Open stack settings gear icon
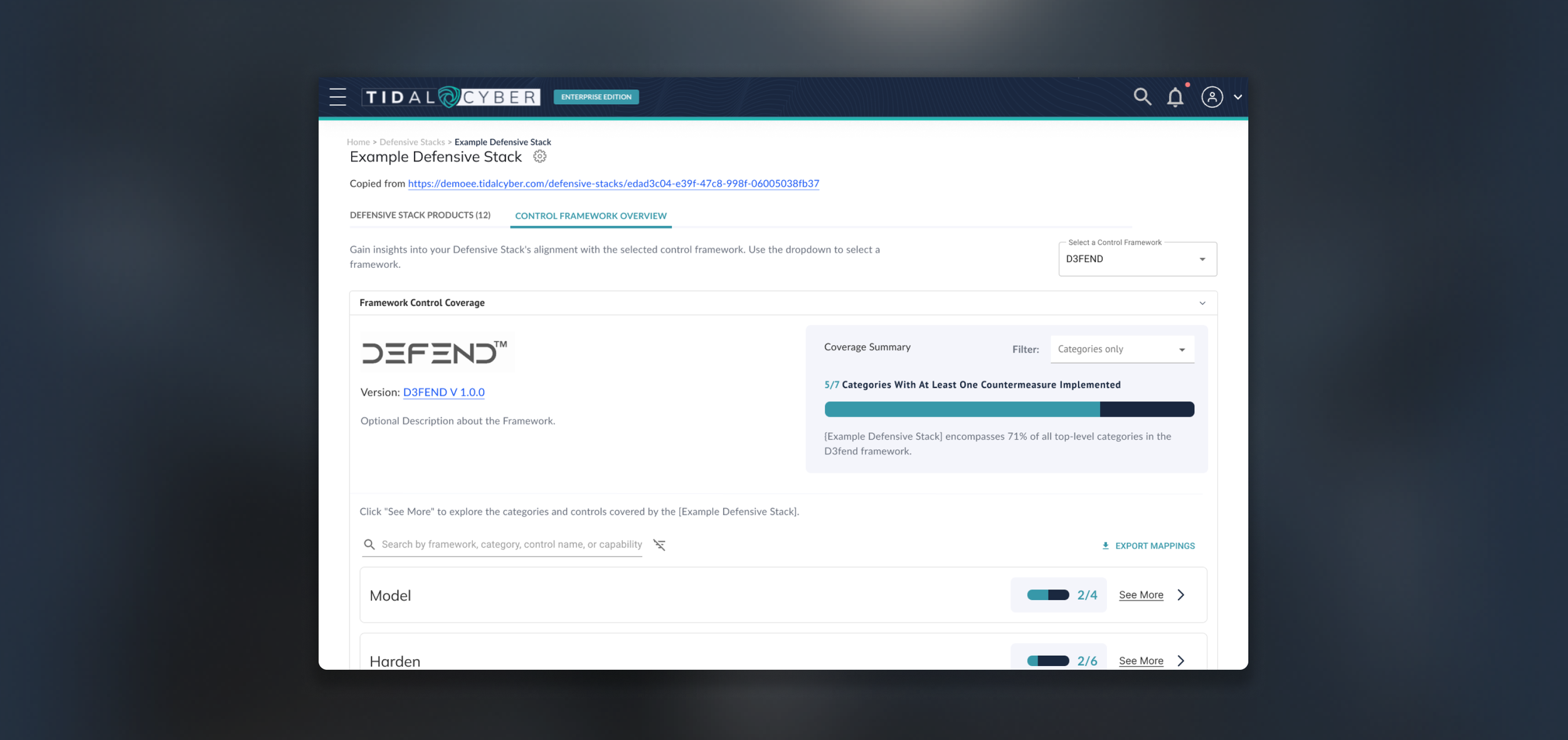This screenshot has height=740, width=1568. point(539,157)
